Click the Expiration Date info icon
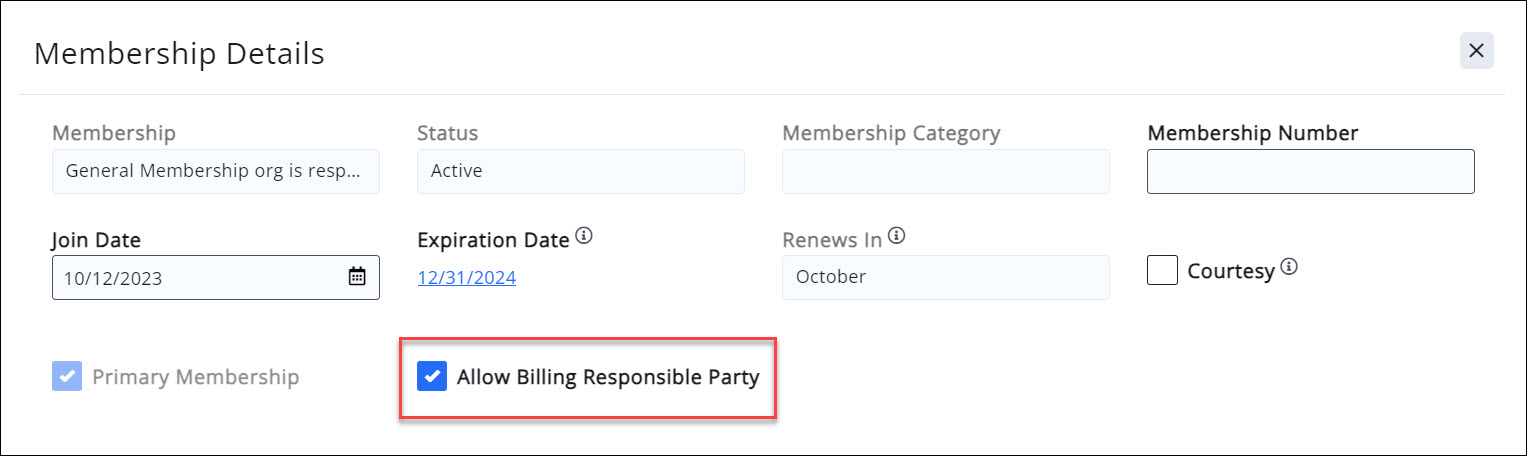 point(585,237)
